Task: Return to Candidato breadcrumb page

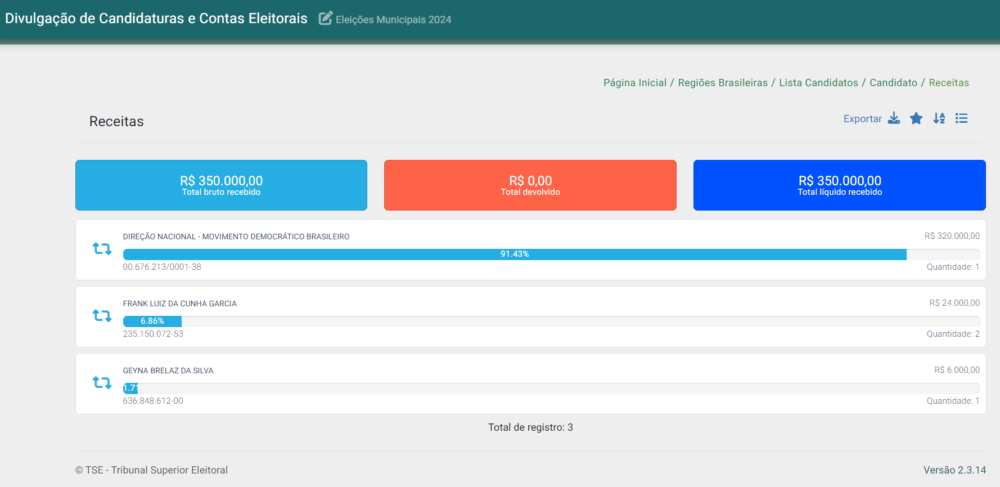Action: (893, 82)
